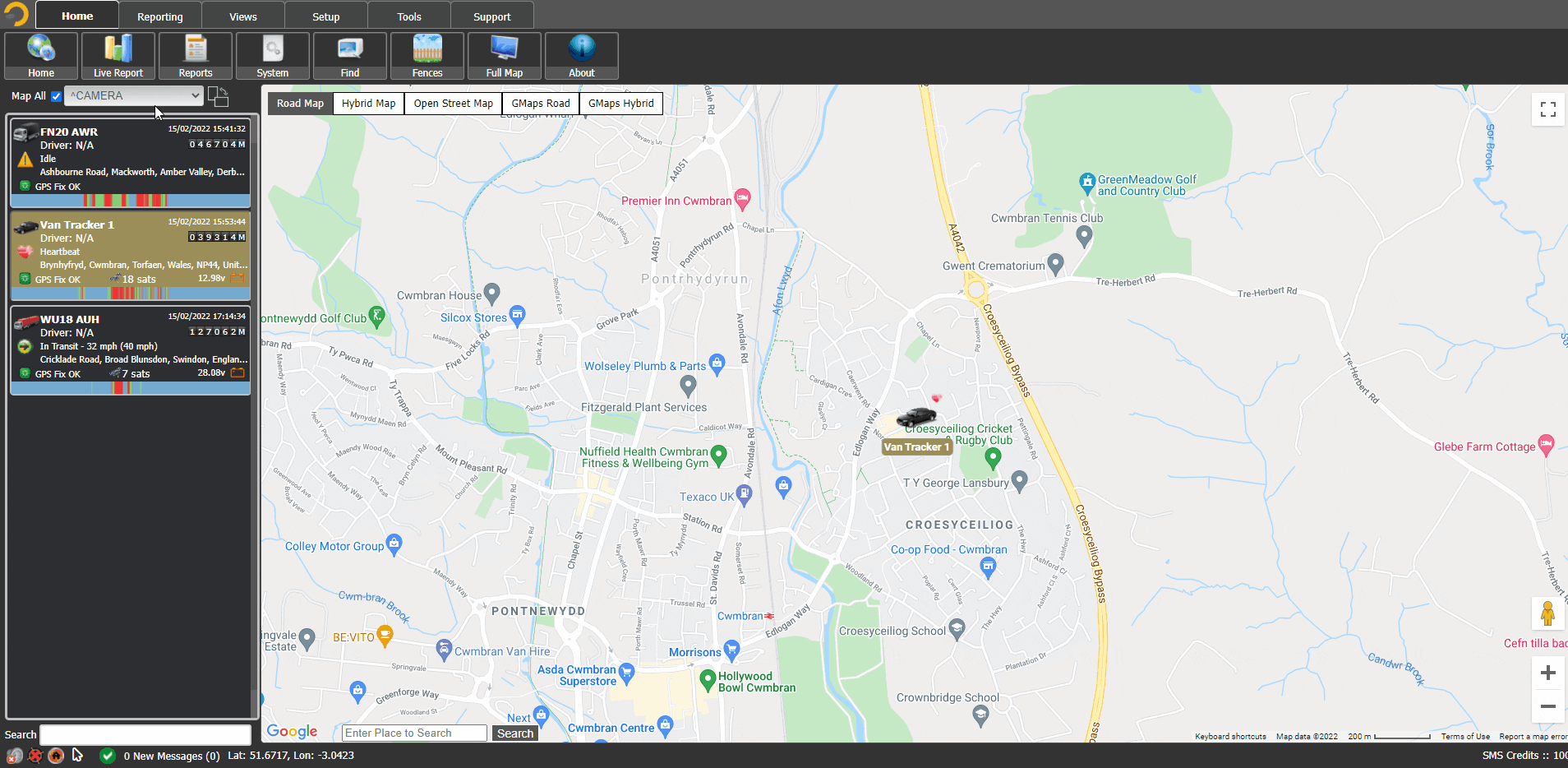Click the orange home icon in status bar

tap(56, 756)
